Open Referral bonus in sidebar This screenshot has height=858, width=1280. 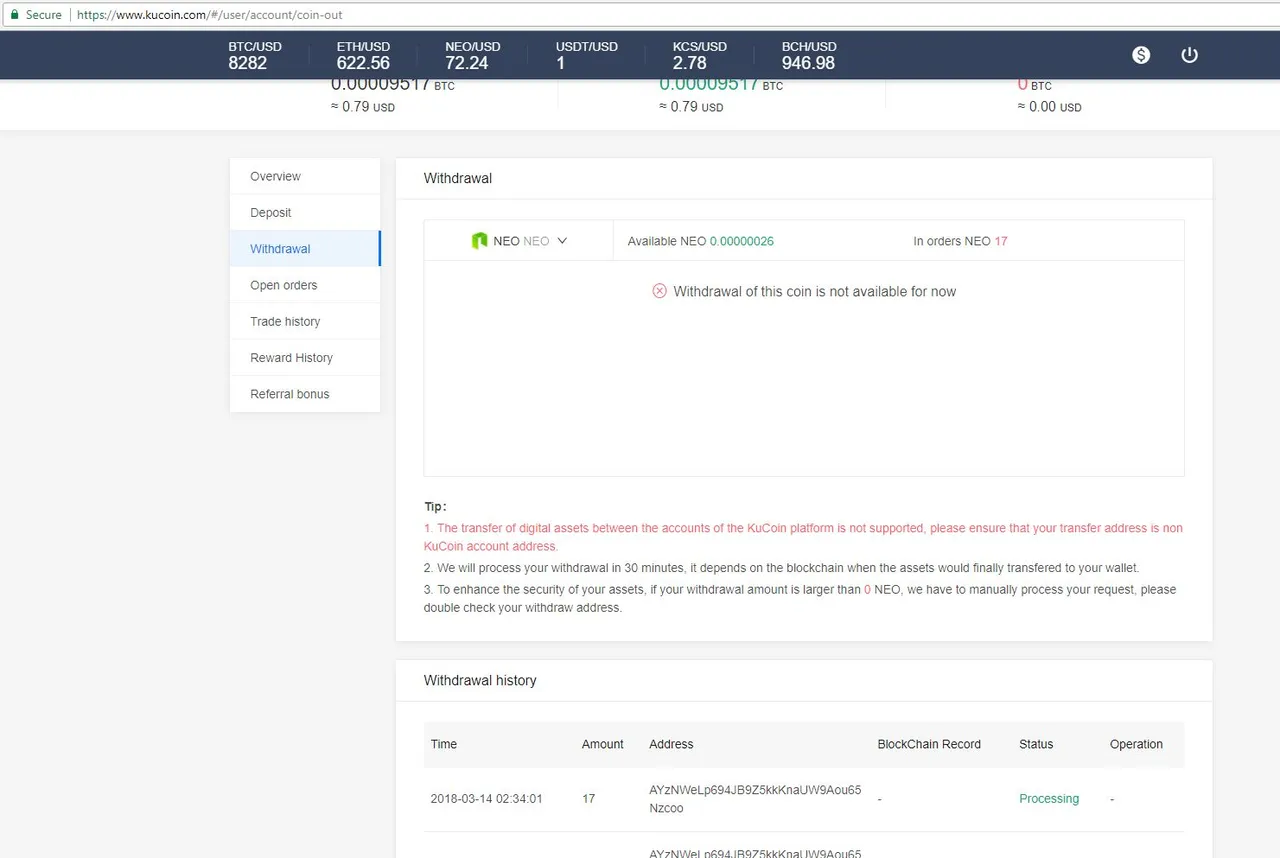305,394
